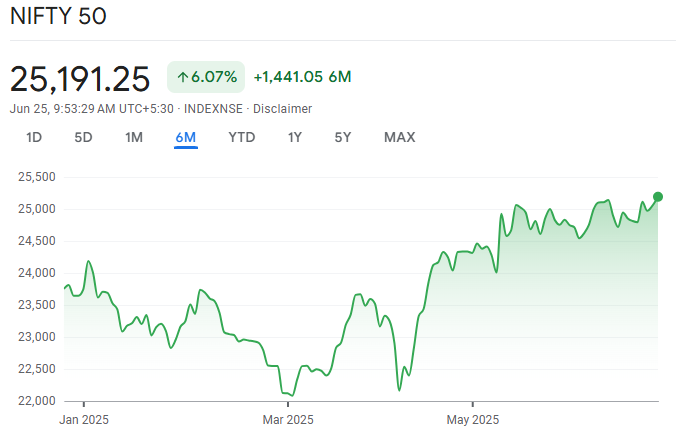676x430 pixels.
Task: Click the 25,500 y-axis label
Action: [36, 177]
